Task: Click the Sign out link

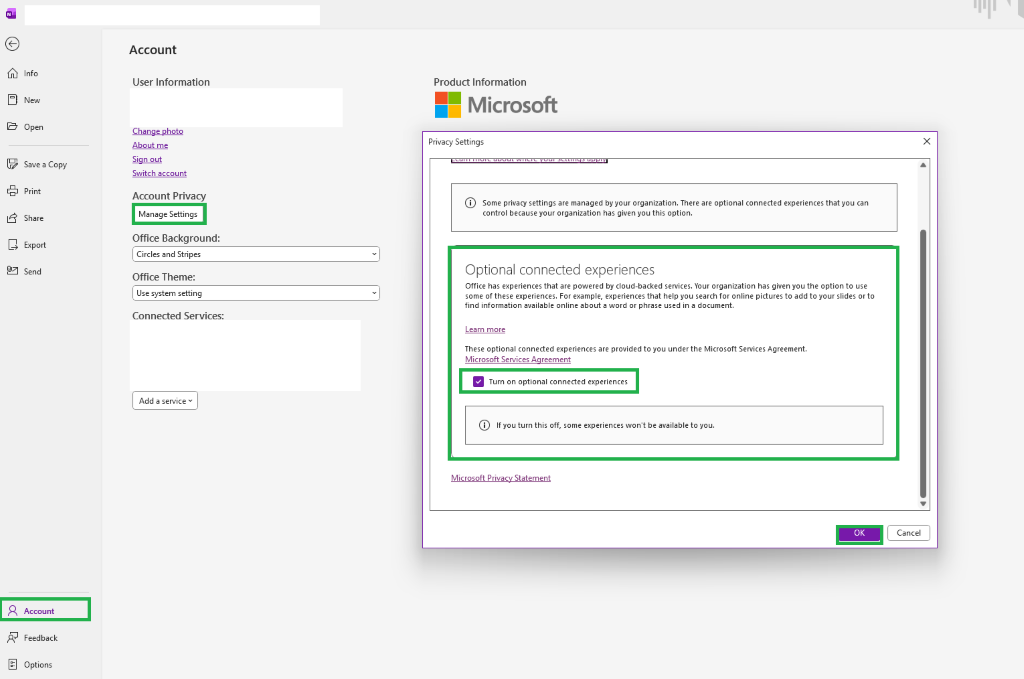Action: point(147,159)
